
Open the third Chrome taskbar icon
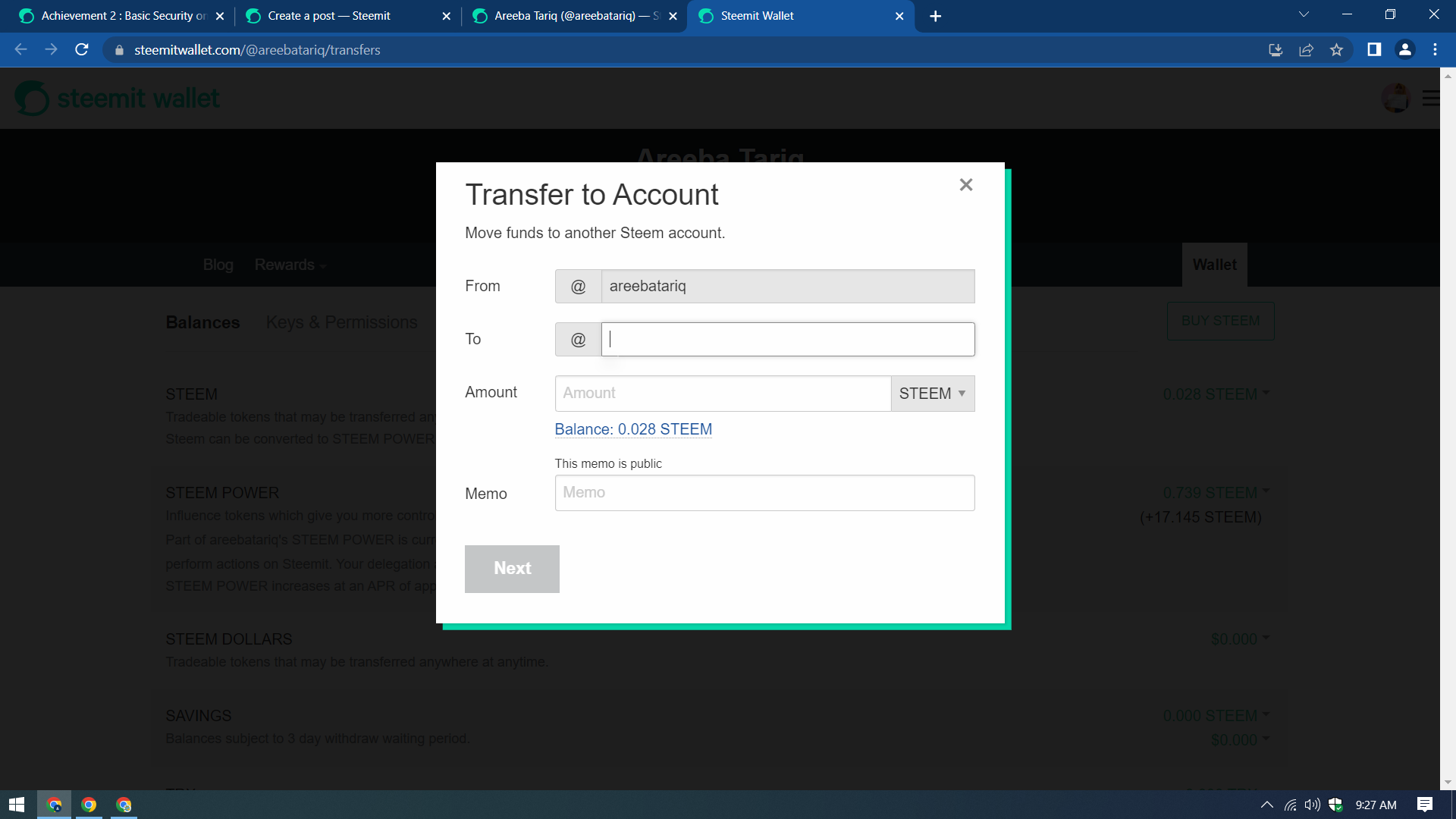coord(124,805)
